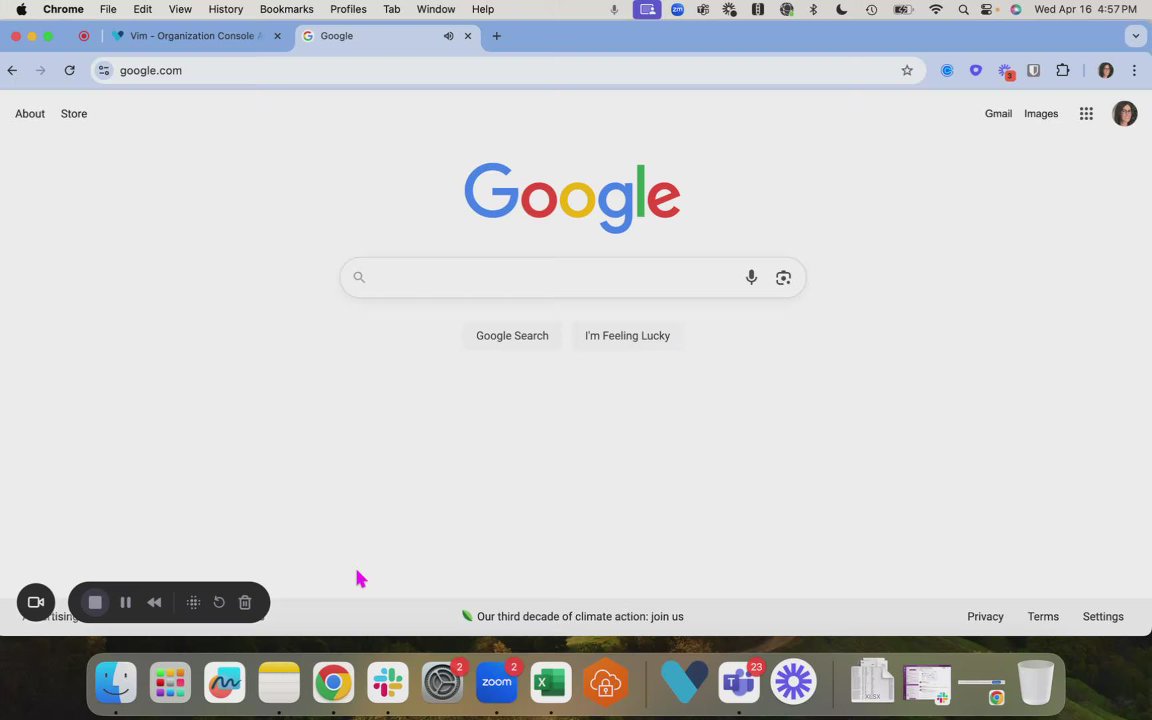This screenshot has height=720, width=1152.
Task: Open Spotlight search in the menu bar
Action: click(x=963, y=10)
